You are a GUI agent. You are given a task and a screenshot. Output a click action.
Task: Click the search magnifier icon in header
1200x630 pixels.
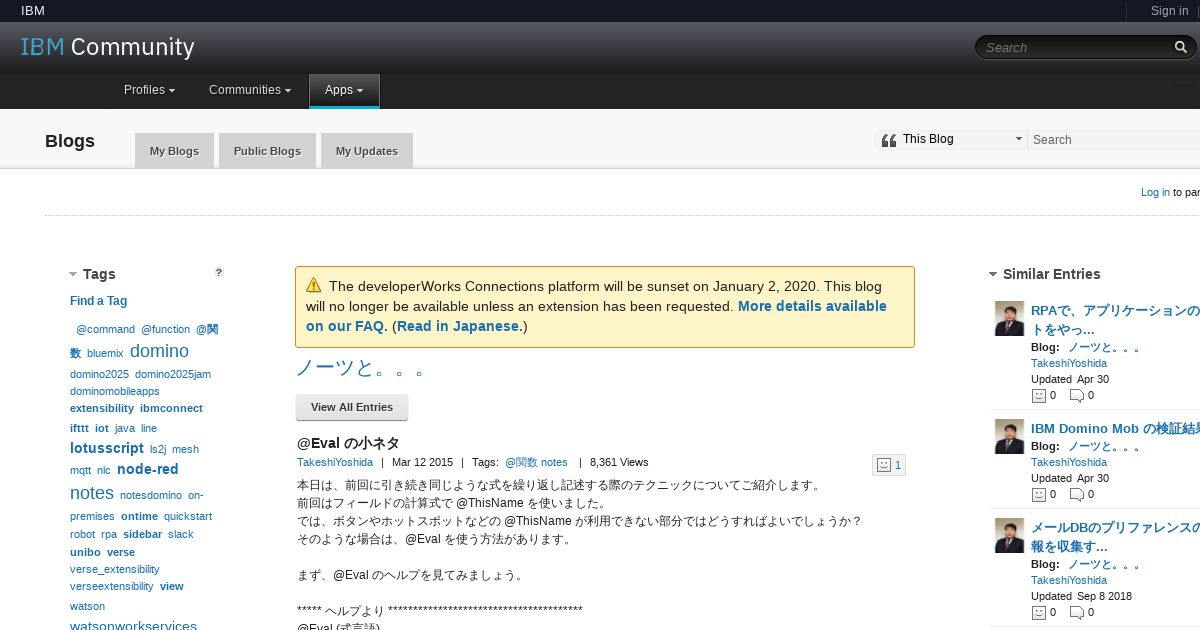1181,47
